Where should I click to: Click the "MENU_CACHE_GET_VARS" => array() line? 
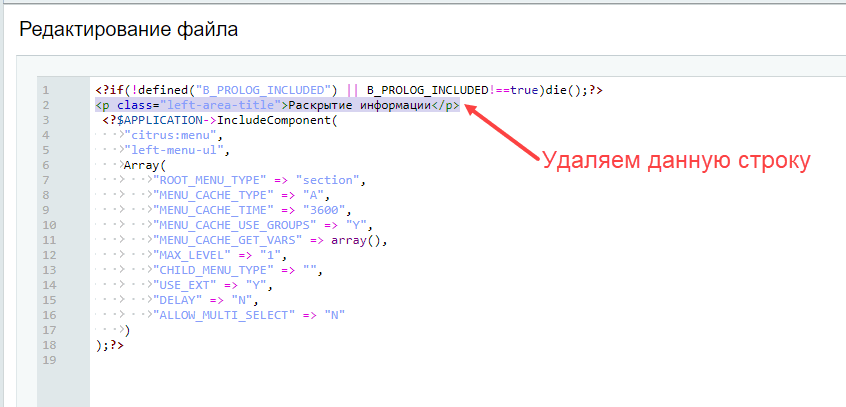[x=270, y=240]
